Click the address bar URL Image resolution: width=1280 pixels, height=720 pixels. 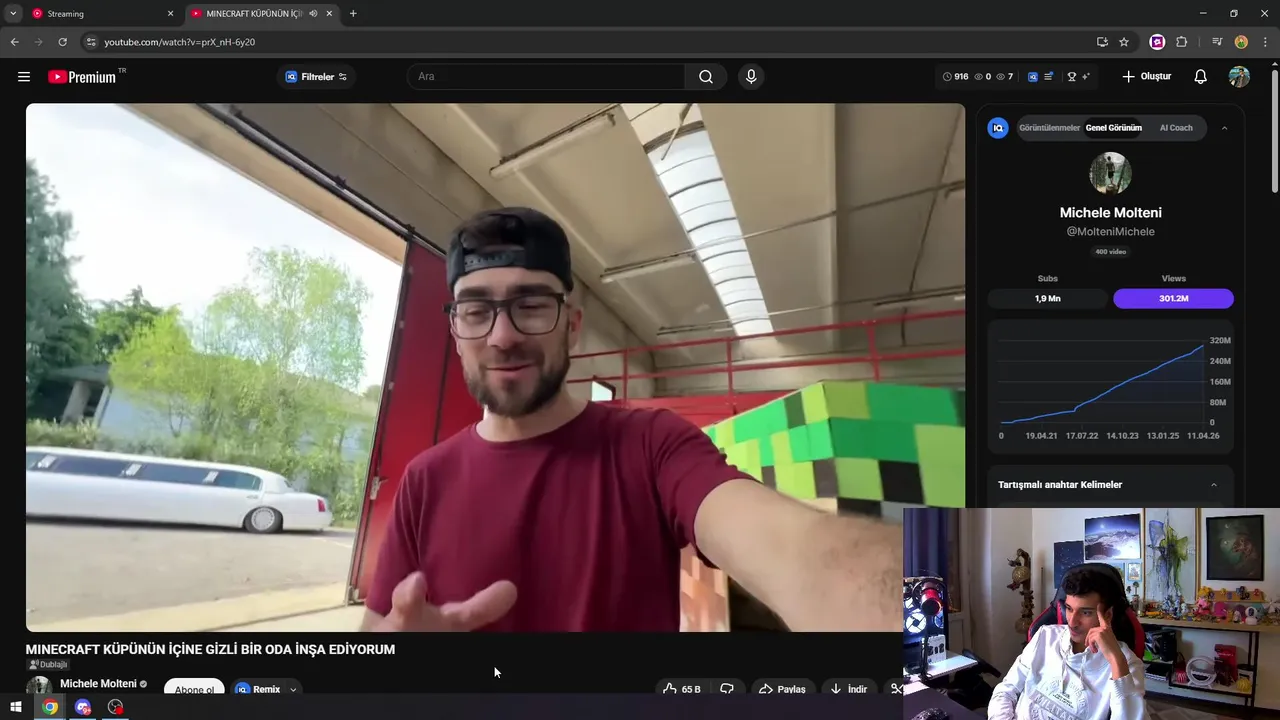(180, 42)
